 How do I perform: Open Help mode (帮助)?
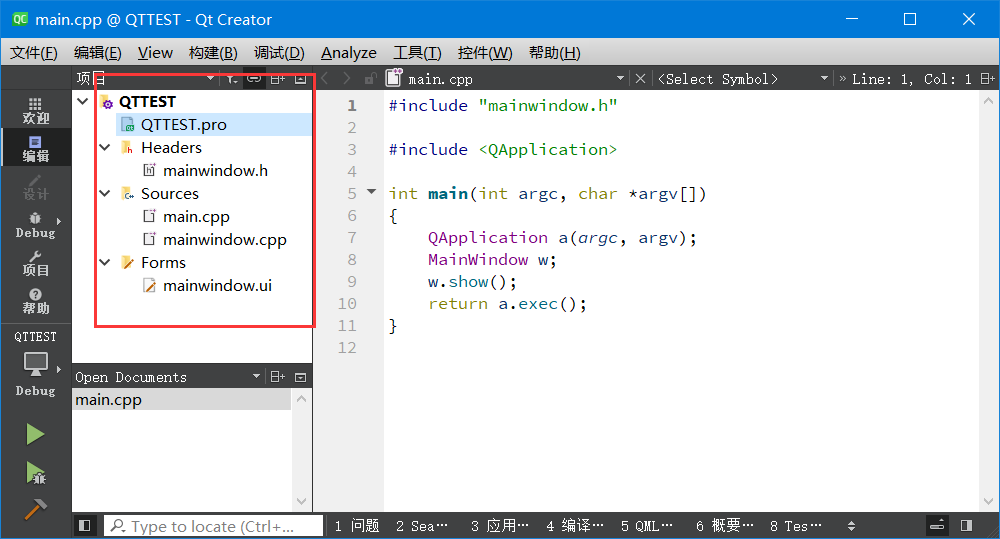coord(36,301)
